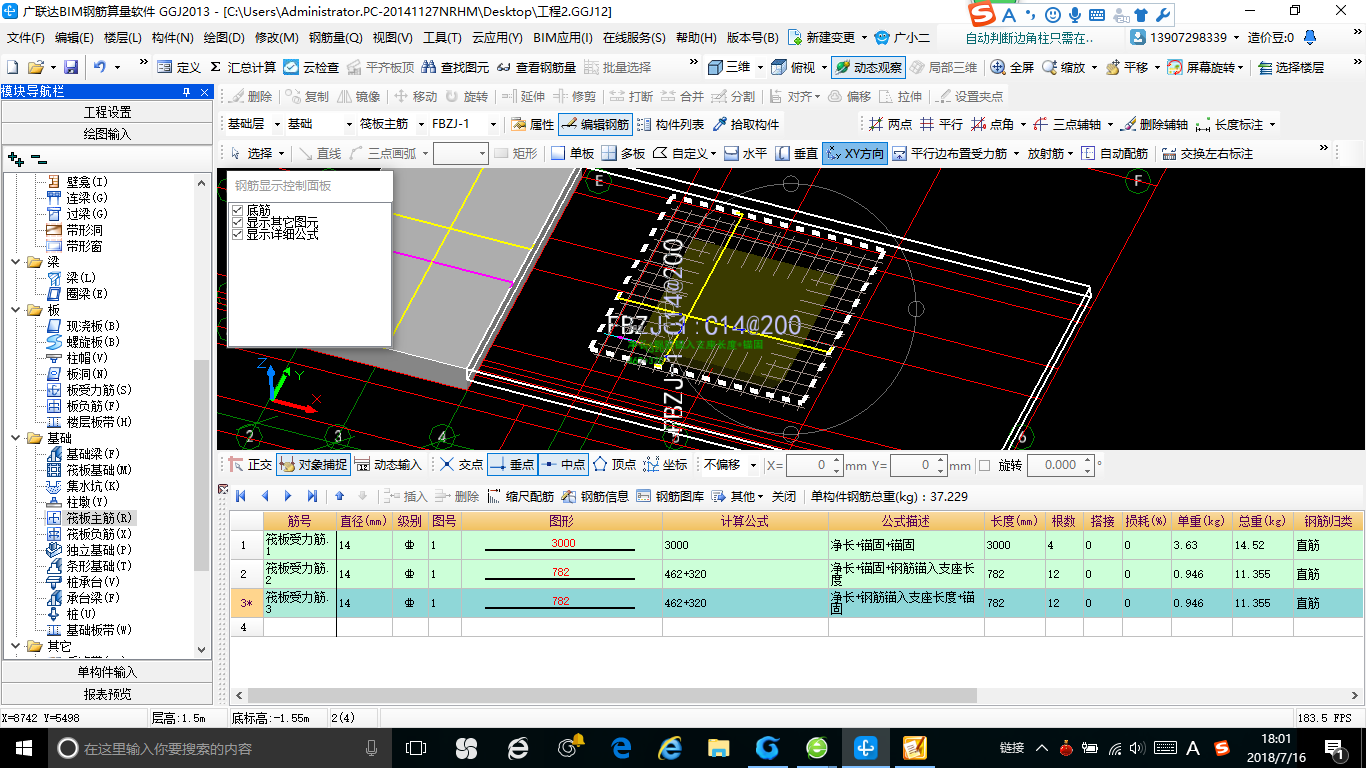Click 工程设置 navigation button
Screen dimensions: 1366x768
point(107,112)
